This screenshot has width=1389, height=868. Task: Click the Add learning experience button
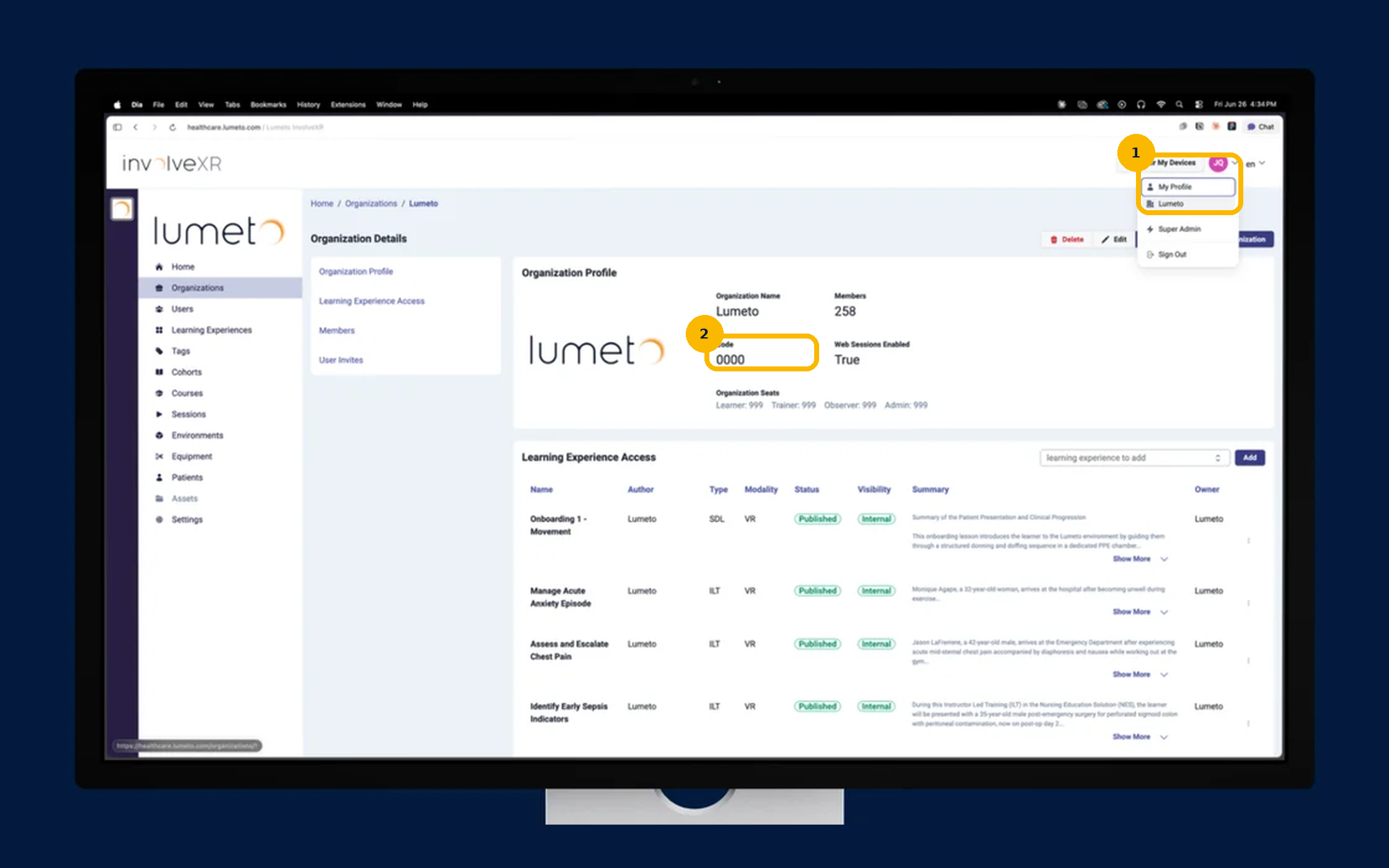1249,458
